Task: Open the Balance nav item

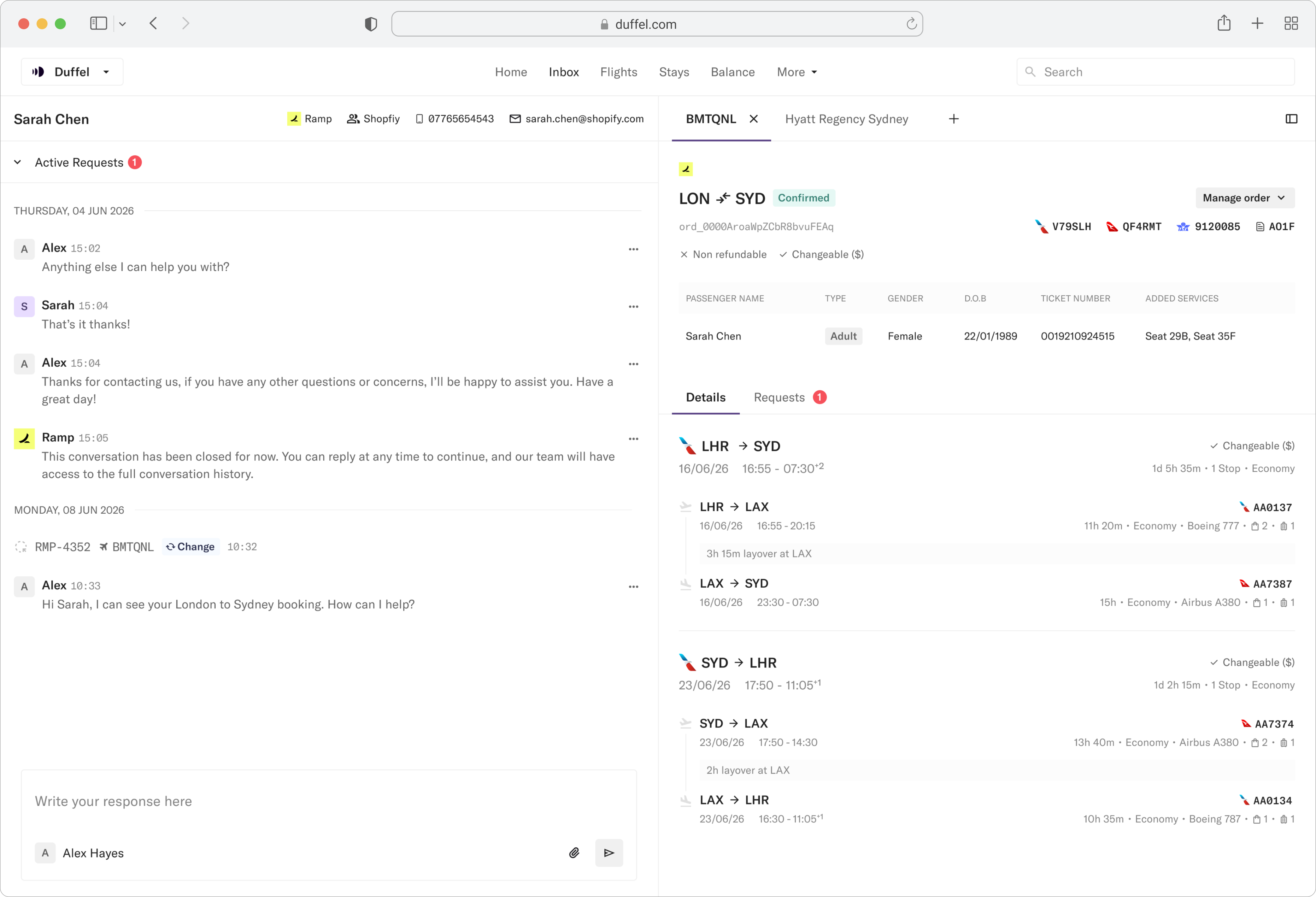Action: click(733, 72)
